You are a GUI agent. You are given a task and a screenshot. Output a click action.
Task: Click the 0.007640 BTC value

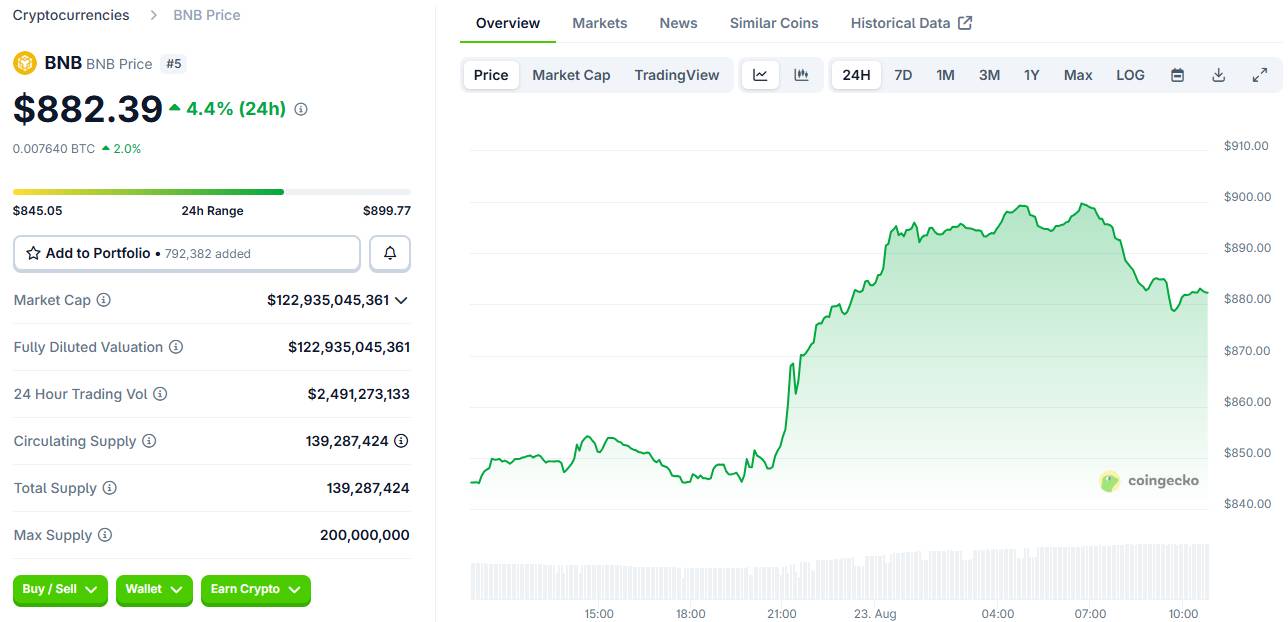click(x=54, y=149)
